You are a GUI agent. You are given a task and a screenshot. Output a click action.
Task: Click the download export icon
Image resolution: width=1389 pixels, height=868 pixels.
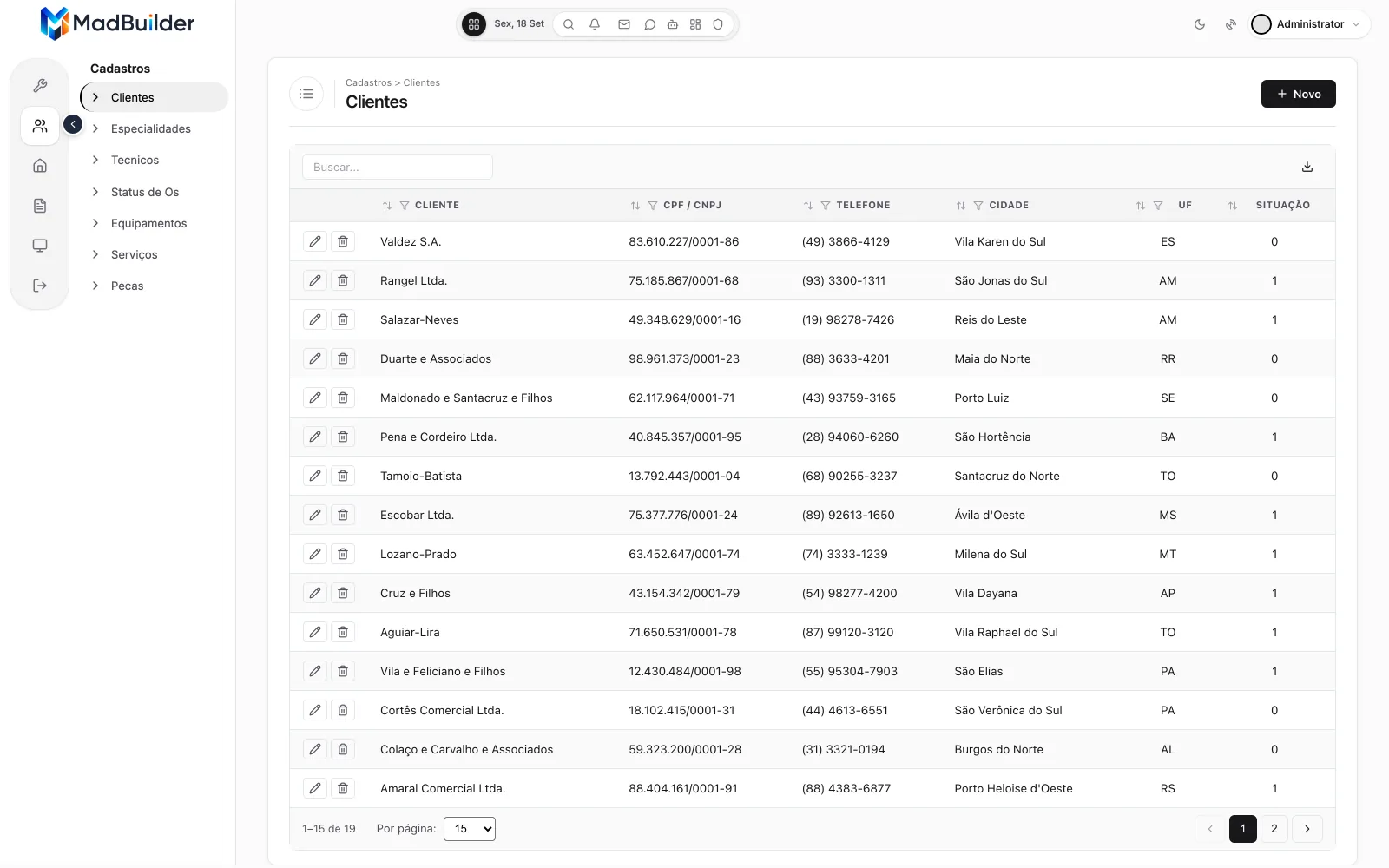tap(1307, 167)
